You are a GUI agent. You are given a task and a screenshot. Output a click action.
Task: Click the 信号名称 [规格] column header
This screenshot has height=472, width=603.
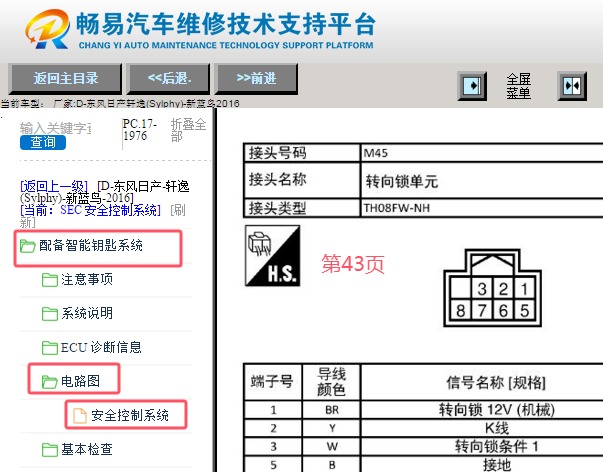click(482, 382)
